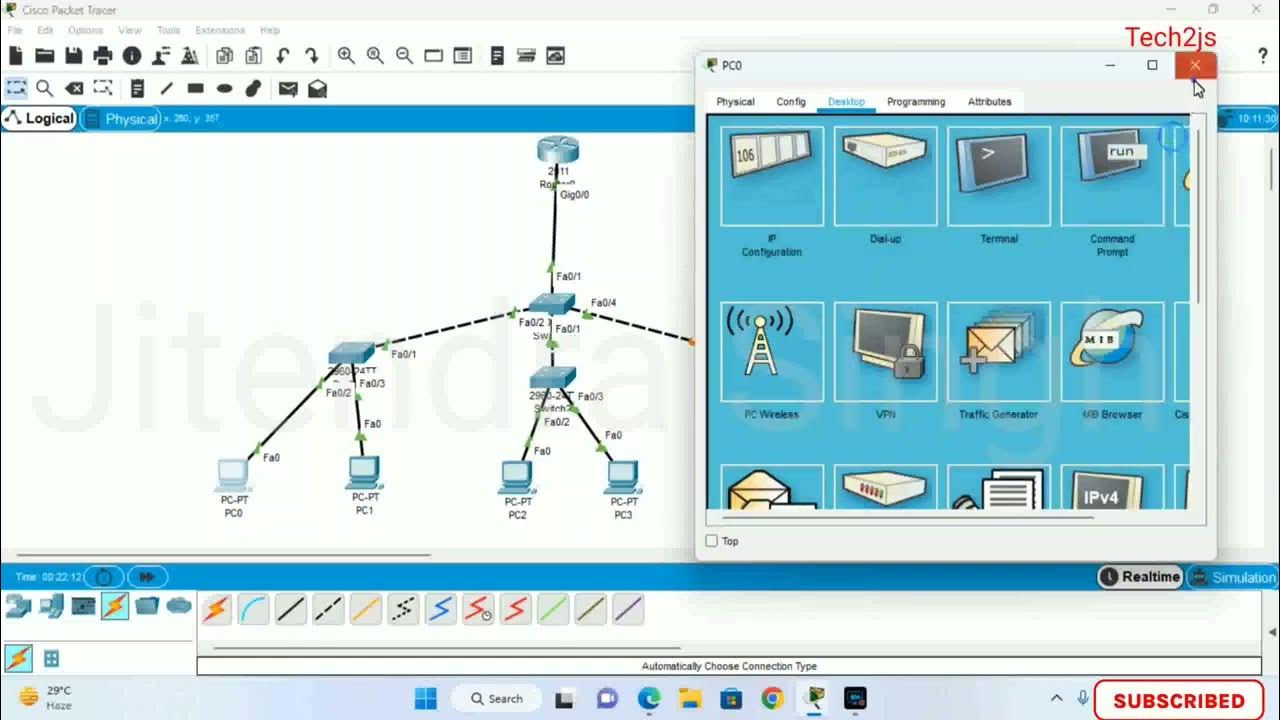Open the Extensions menu
Viewport: 1280px width, 720px height.
(x=219, y=30)
